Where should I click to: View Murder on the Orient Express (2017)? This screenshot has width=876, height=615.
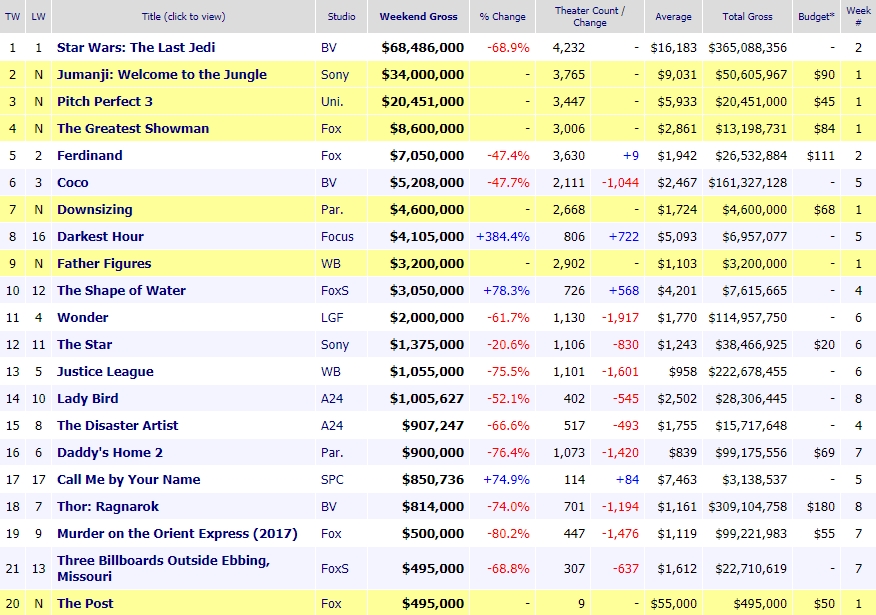(x=177, y=533)
